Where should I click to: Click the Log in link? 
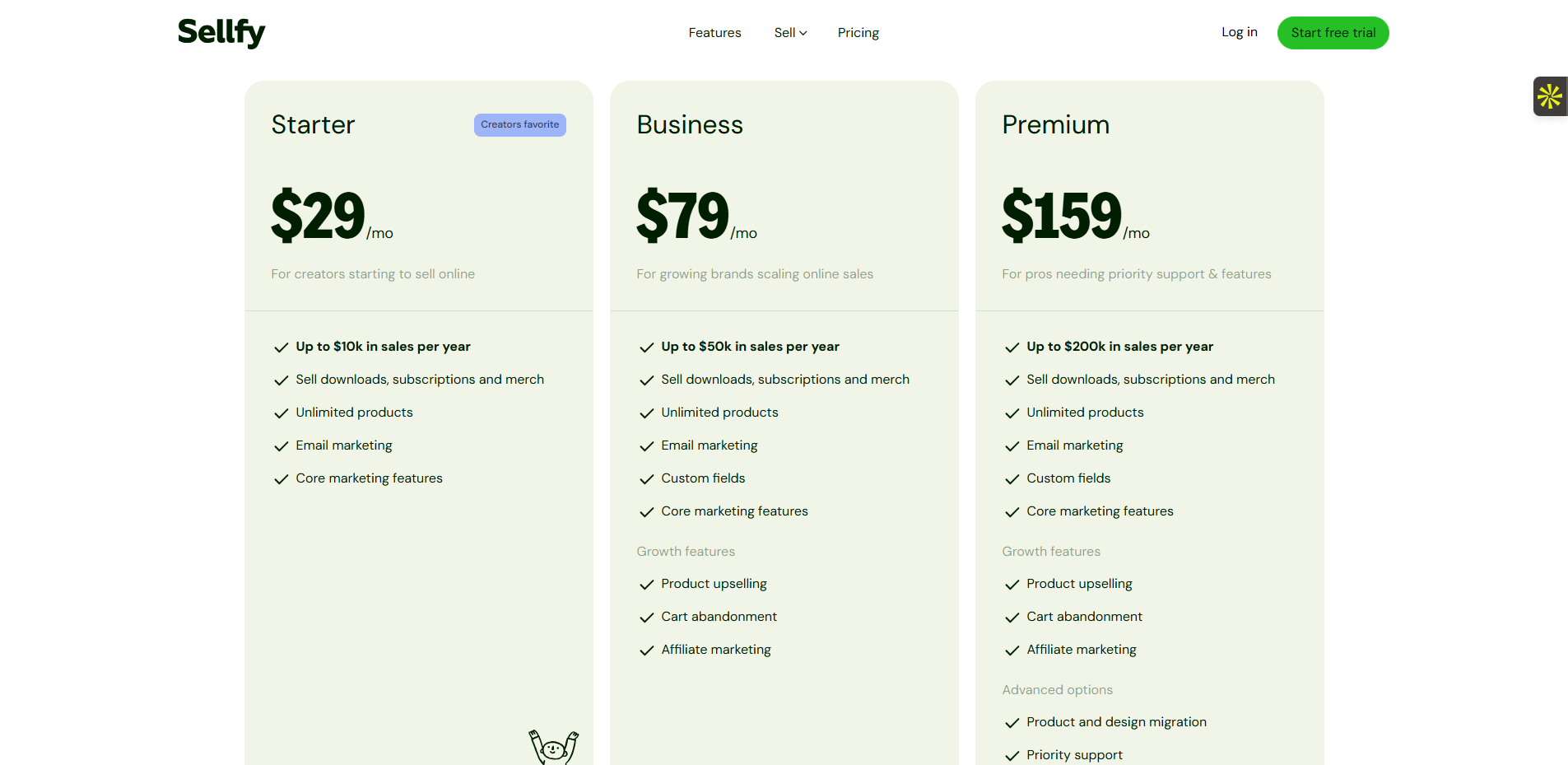coord(1239,32)
